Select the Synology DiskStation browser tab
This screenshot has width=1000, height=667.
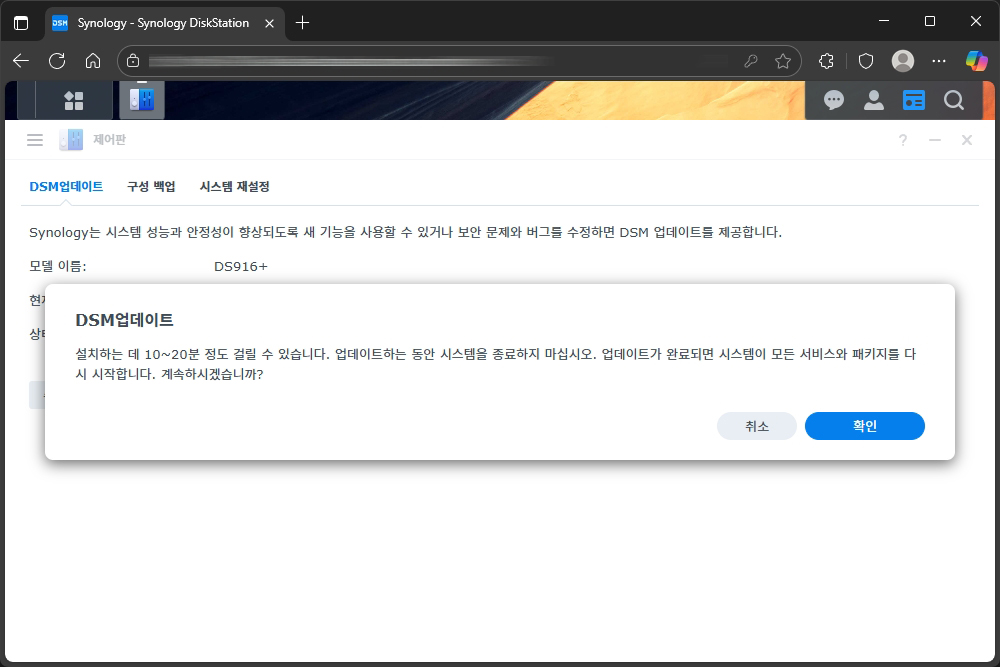[x=165, y=23]
